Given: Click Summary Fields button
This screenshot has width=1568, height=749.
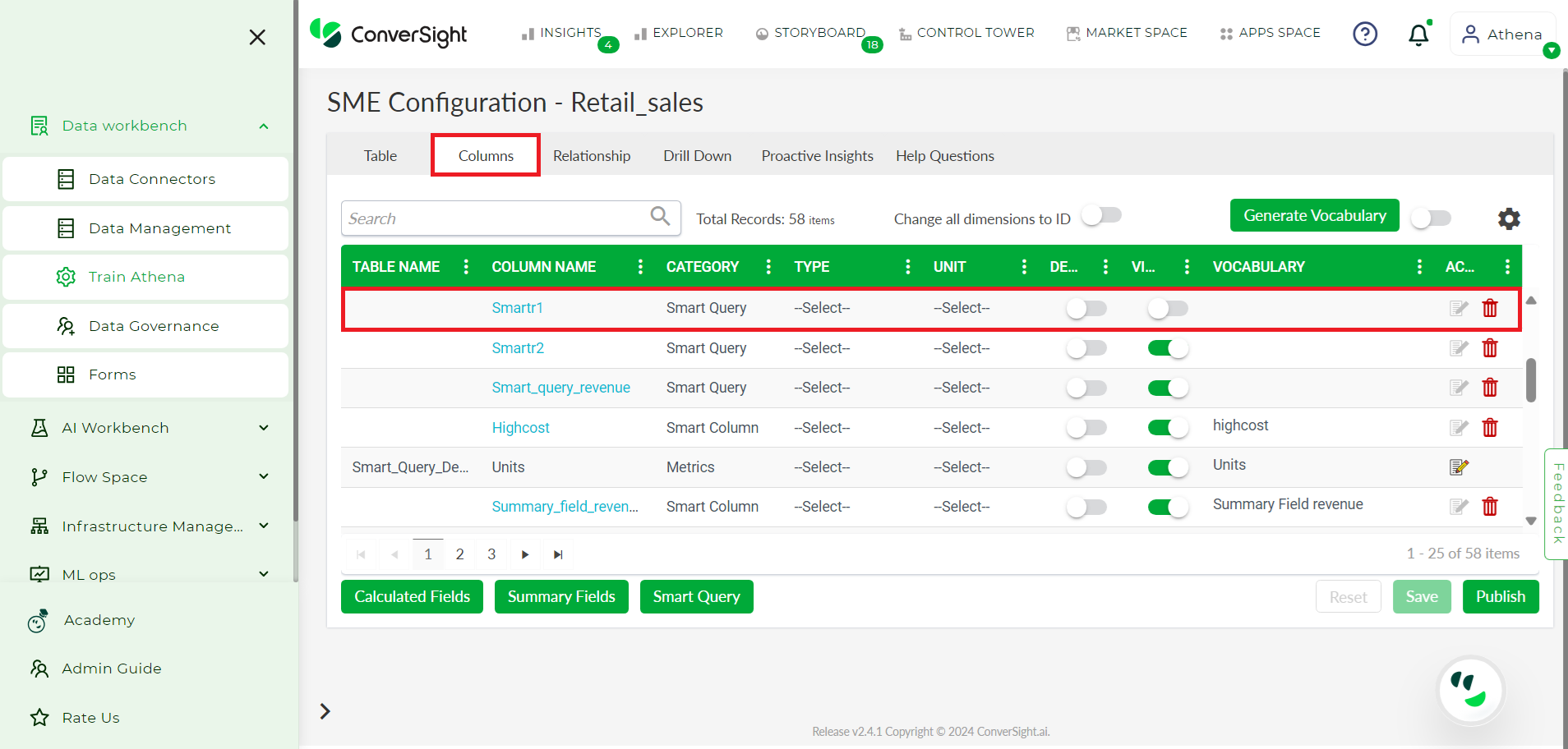Looking at the screenshot, I should coord(561,596).
